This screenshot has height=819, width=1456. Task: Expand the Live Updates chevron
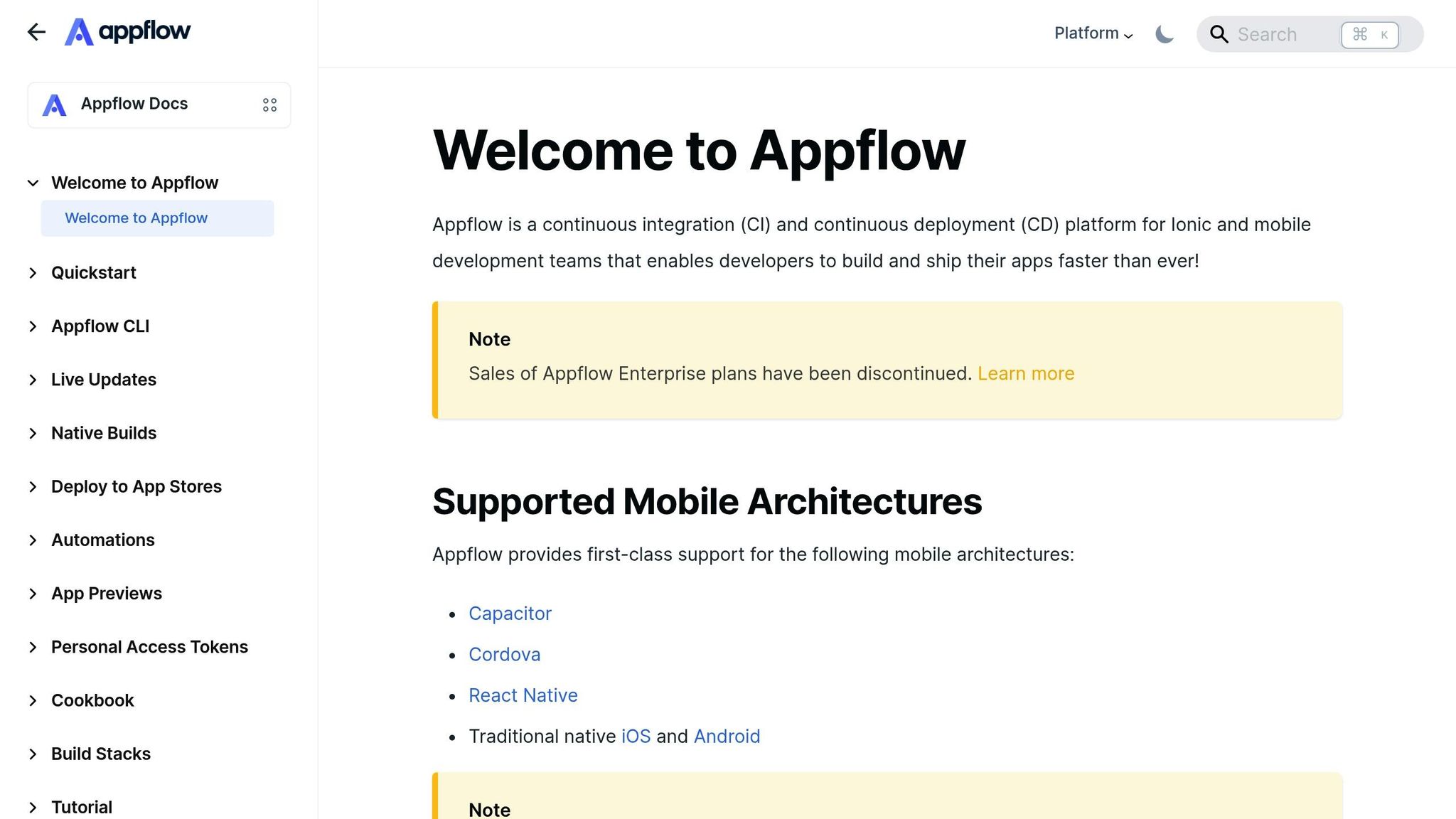[33, 380]
